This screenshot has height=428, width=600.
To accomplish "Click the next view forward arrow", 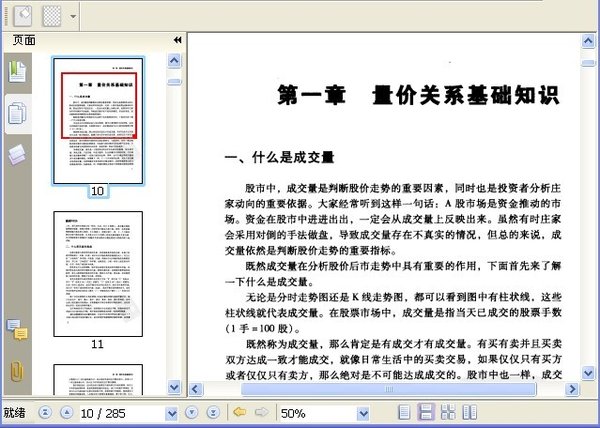I will [x=262, y=412].
